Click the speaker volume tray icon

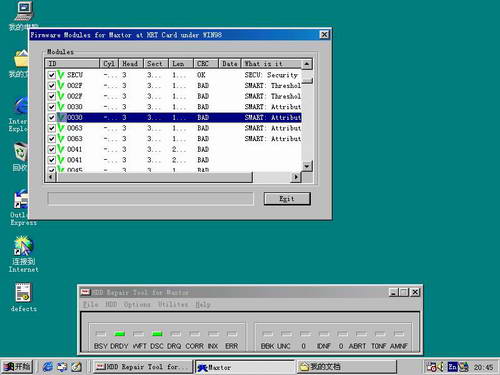[x=440, y=367]
